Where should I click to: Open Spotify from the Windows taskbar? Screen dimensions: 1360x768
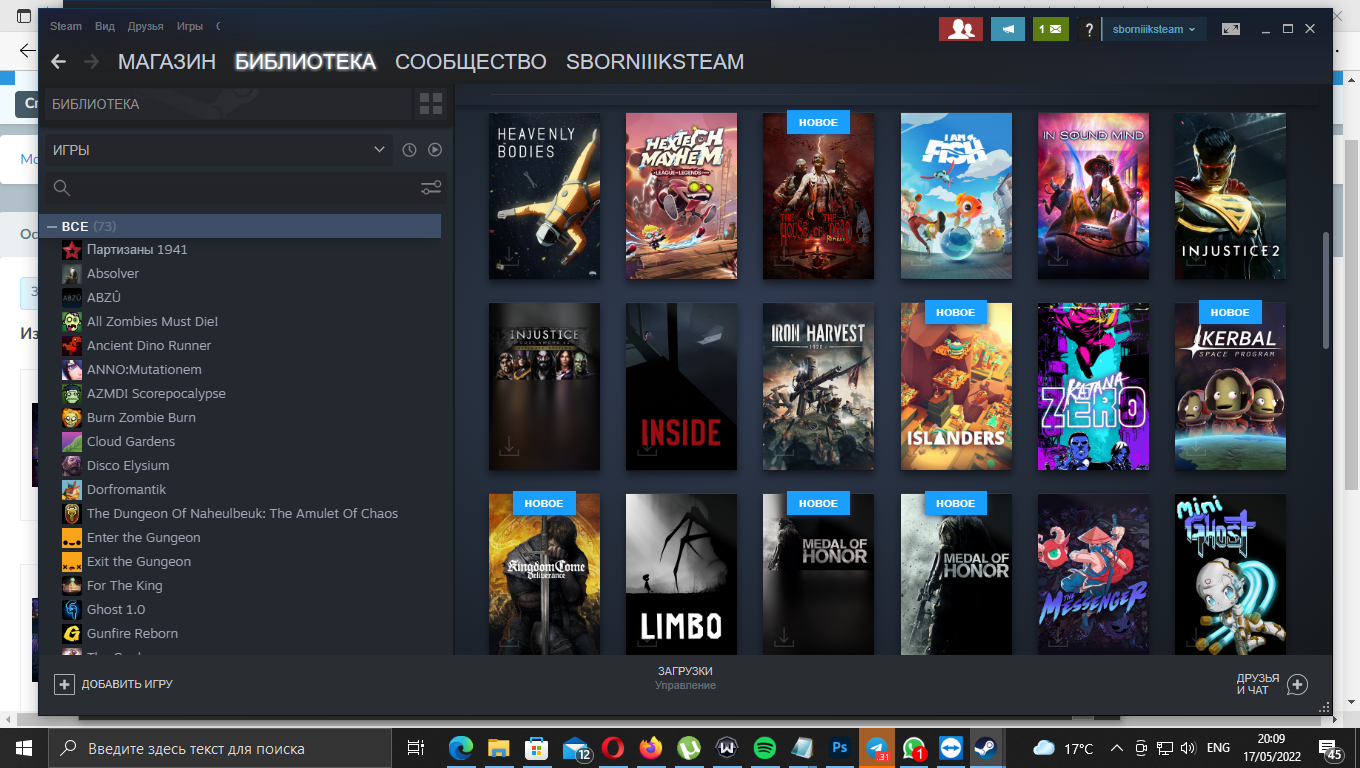pos(764,748)
